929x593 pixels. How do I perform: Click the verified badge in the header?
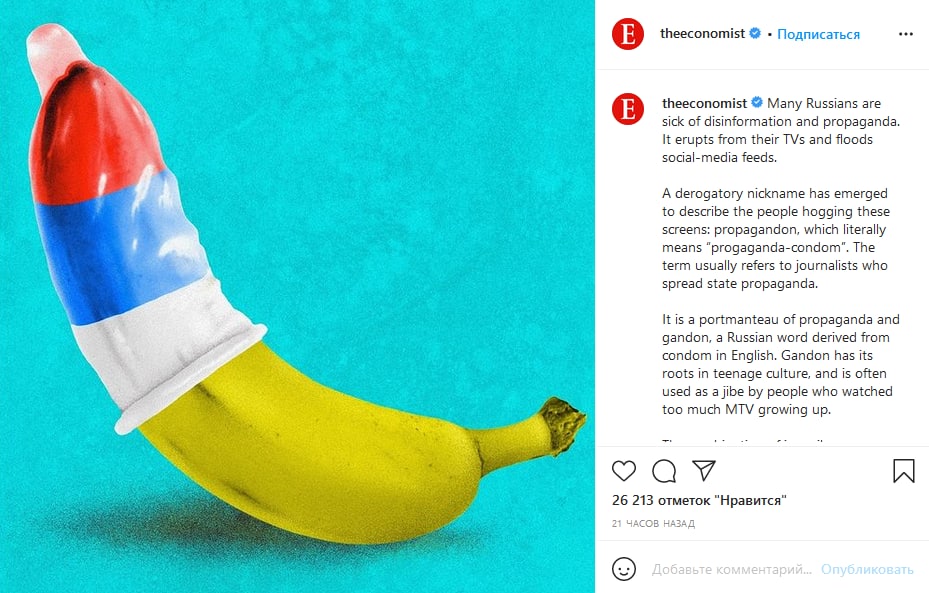(755, 34)
